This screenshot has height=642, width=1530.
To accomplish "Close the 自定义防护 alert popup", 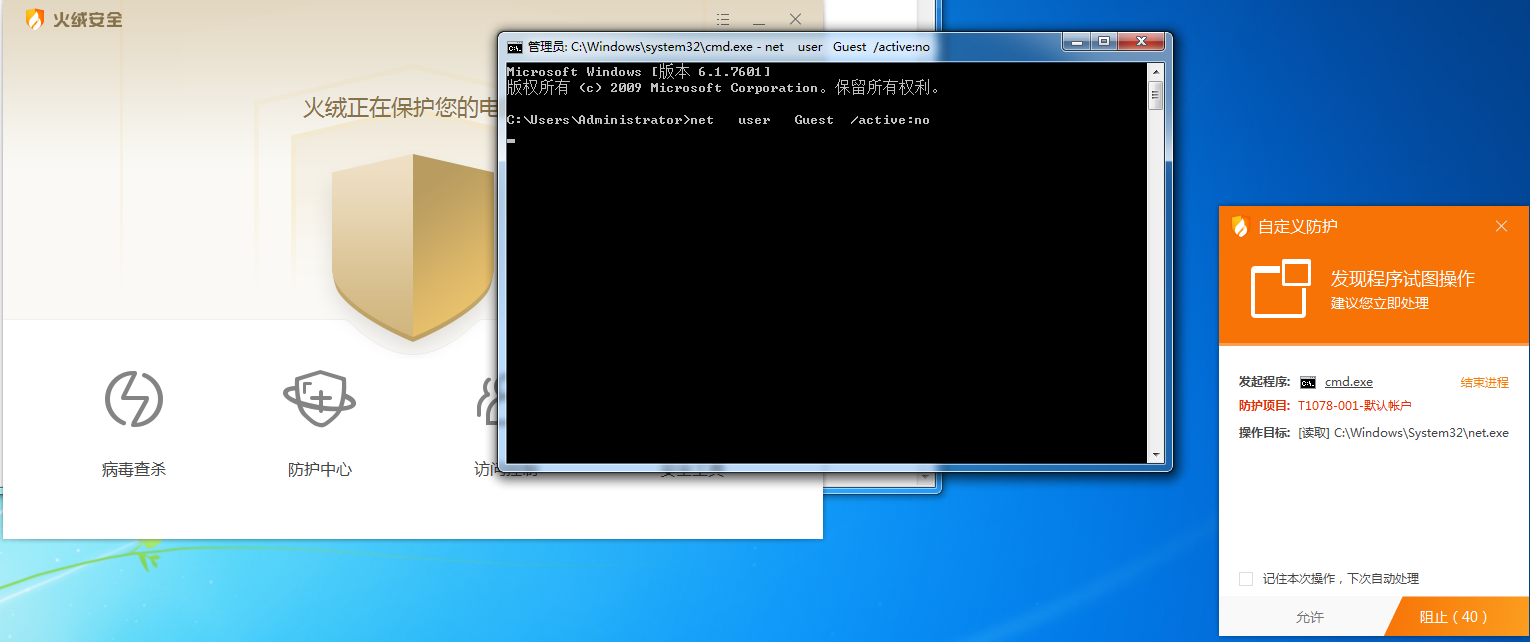I will click(x=1501, y=226).
